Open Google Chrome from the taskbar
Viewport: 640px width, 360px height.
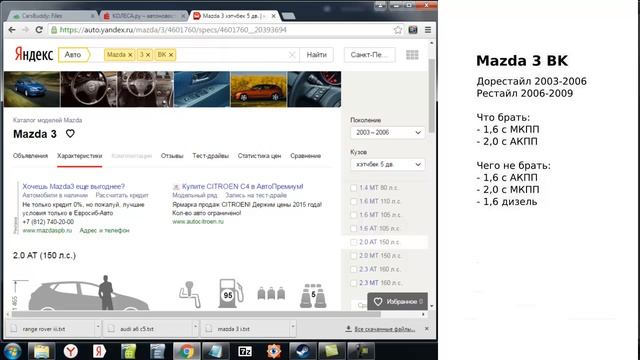187,351
